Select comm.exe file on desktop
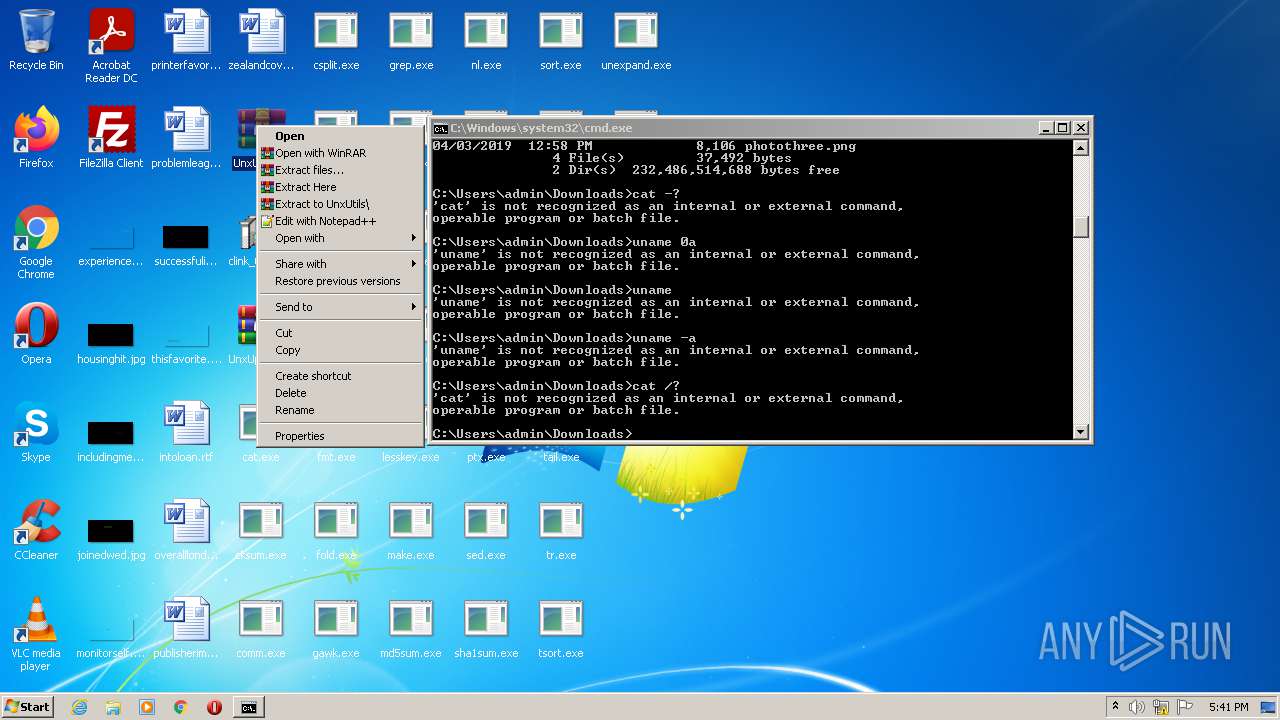The height and width of the screenshot is (720, 1280). 261,628
